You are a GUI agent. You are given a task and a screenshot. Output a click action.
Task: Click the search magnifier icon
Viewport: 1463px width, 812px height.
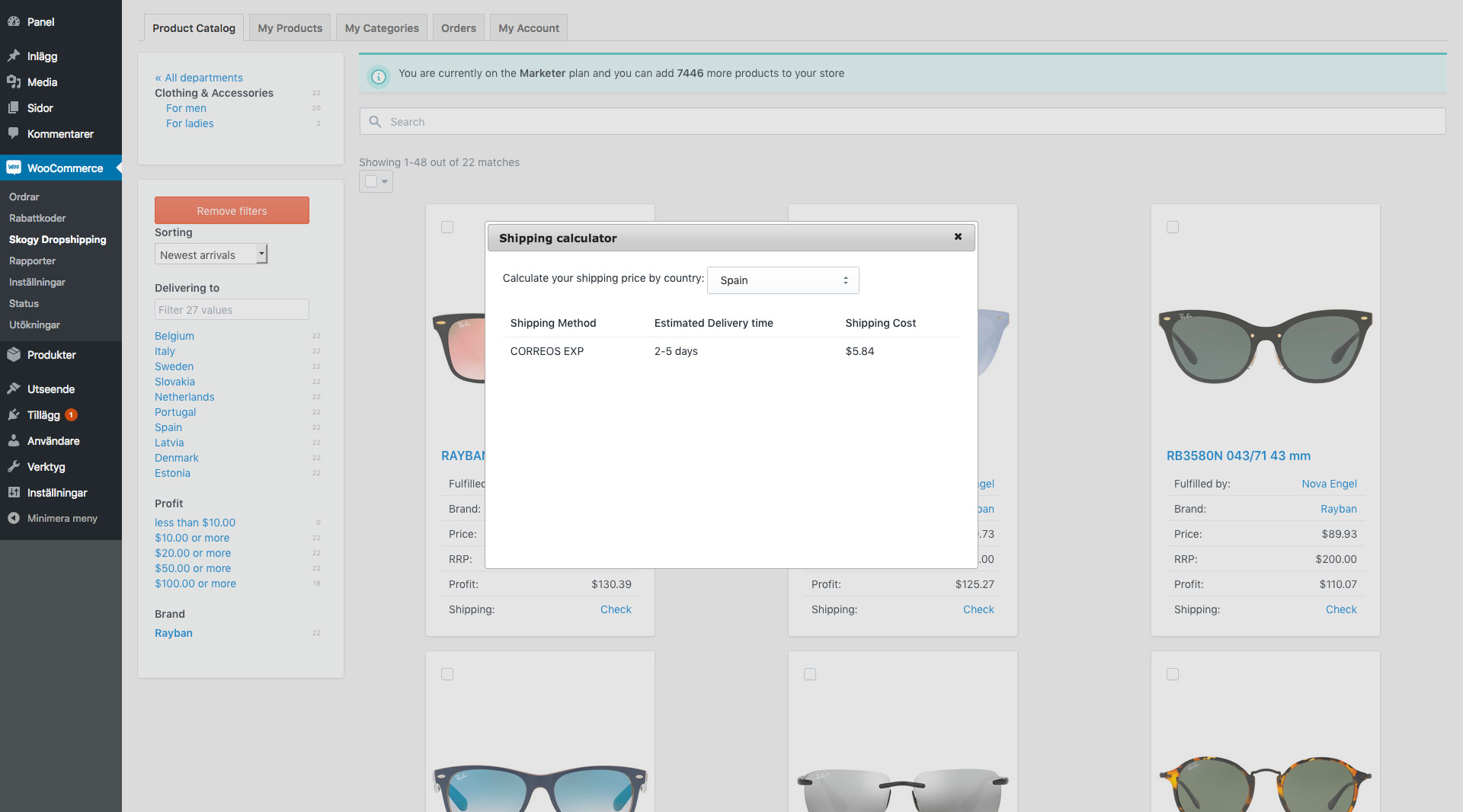coord(375,122)
